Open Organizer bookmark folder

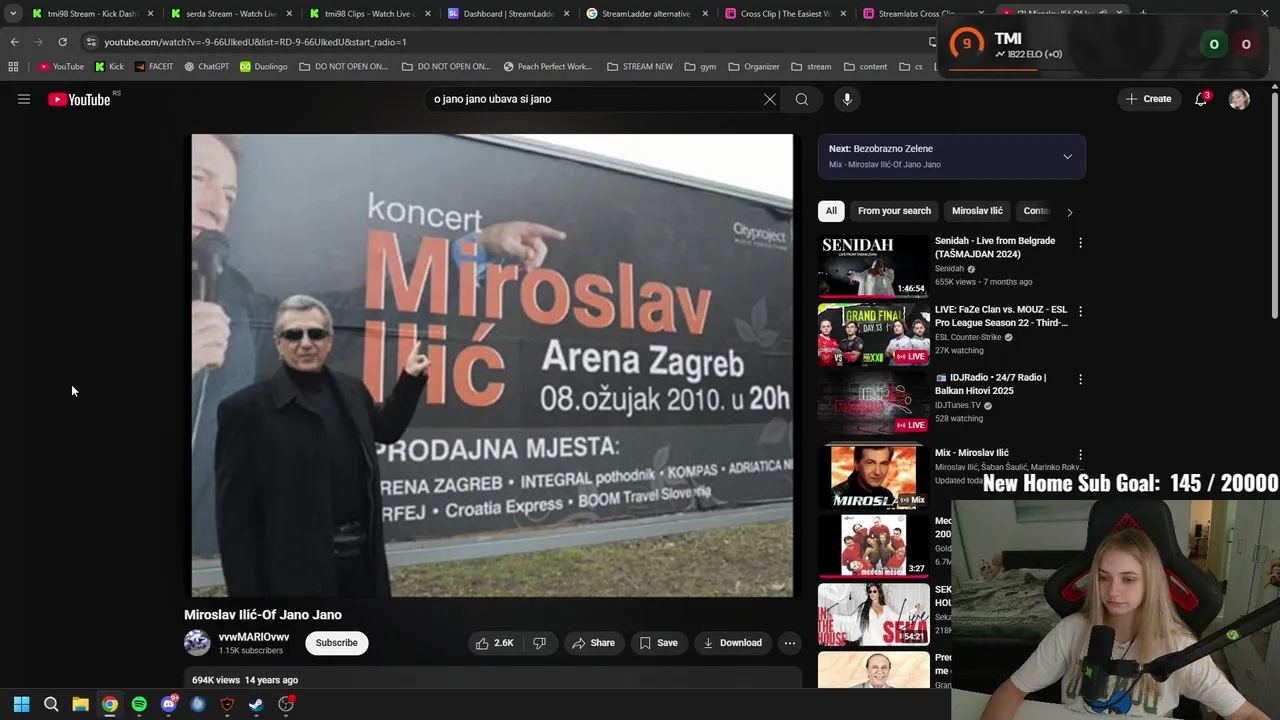(754, 67)
